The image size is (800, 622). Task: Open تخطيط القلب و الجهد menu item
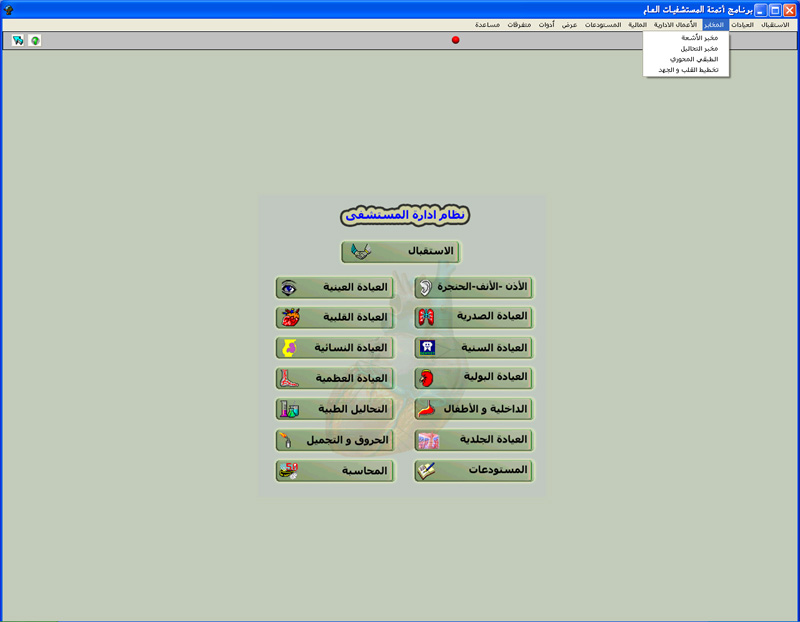690,70
